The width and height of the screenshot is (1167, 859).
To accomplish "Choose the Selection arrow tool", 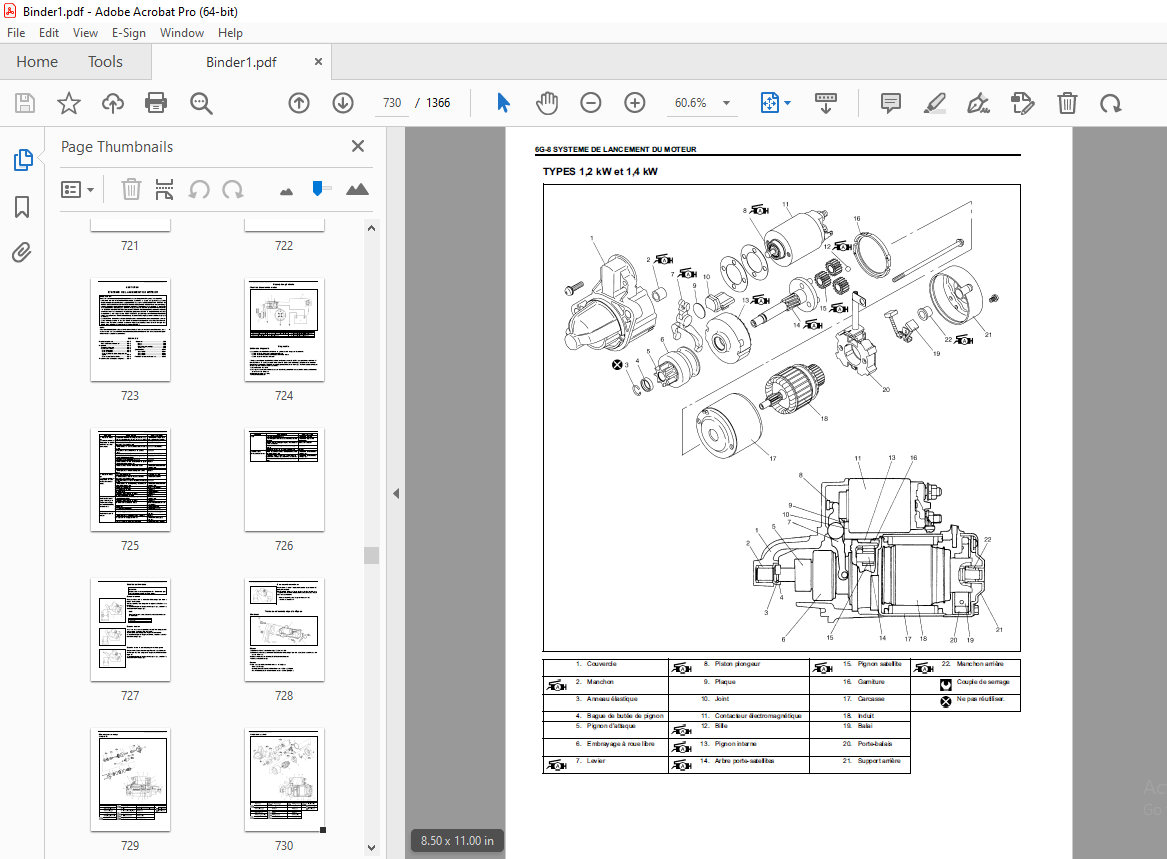I will pos(504,103).
